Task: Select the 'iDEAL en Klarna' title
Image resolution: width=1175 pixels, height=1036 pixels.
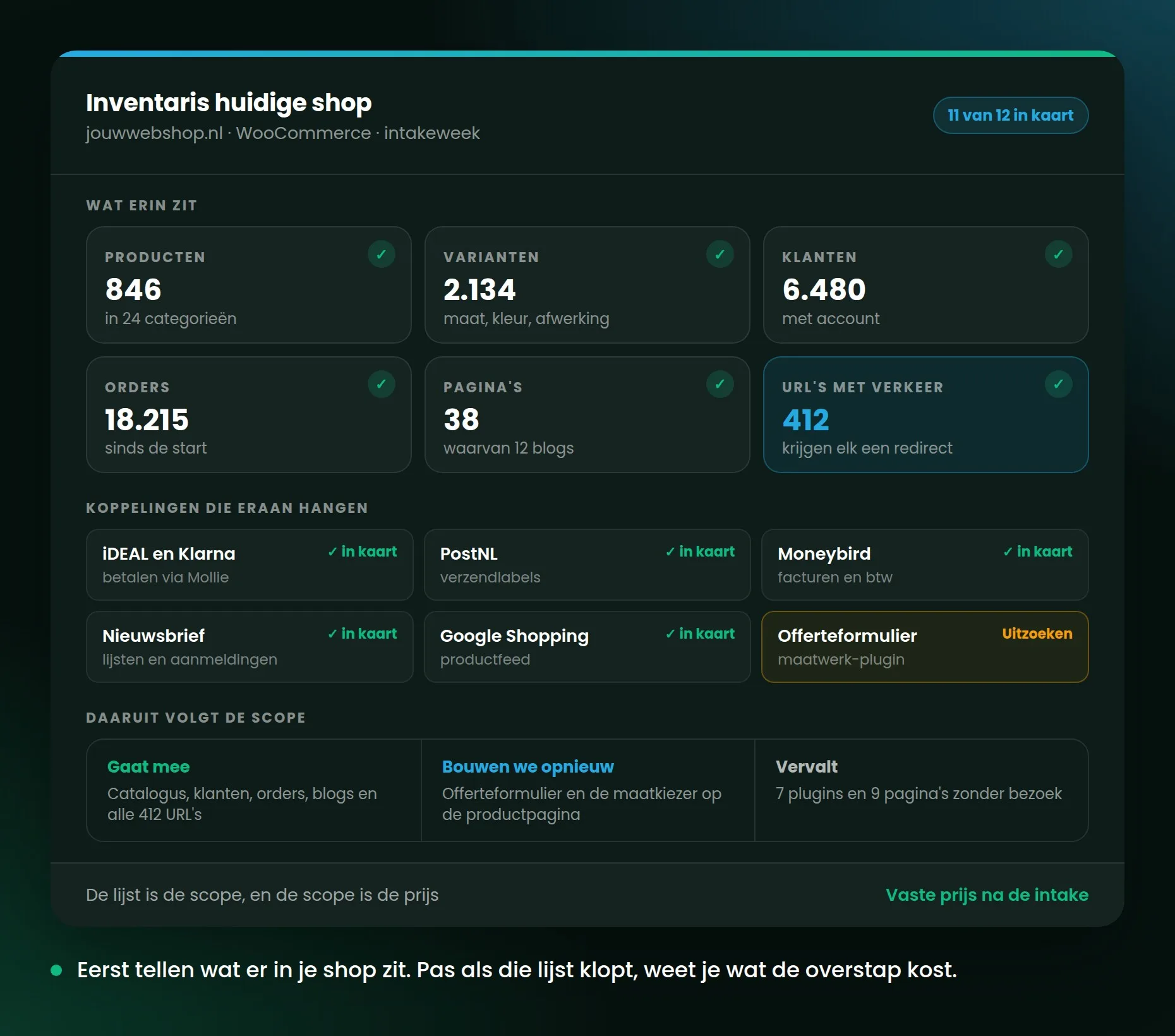Action: [x=169, y=553]
